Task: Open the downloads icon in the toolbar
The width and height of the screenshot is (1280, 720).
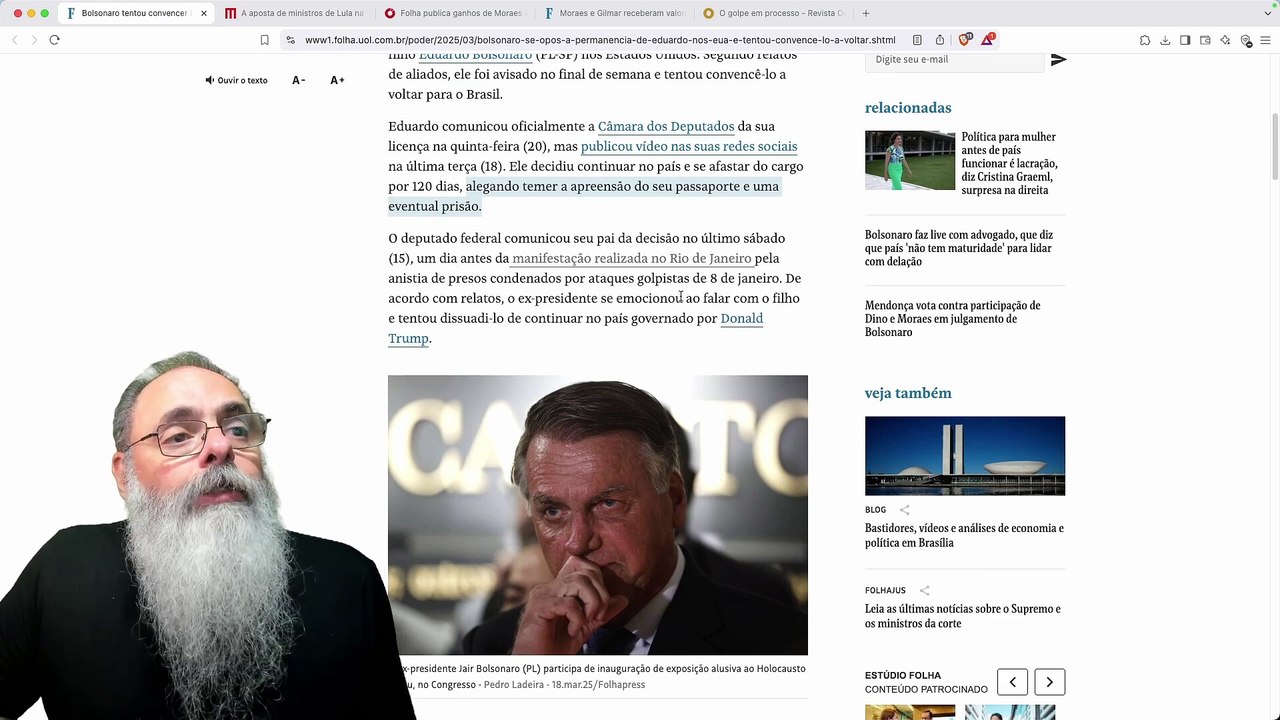Action: [1165, 40]
